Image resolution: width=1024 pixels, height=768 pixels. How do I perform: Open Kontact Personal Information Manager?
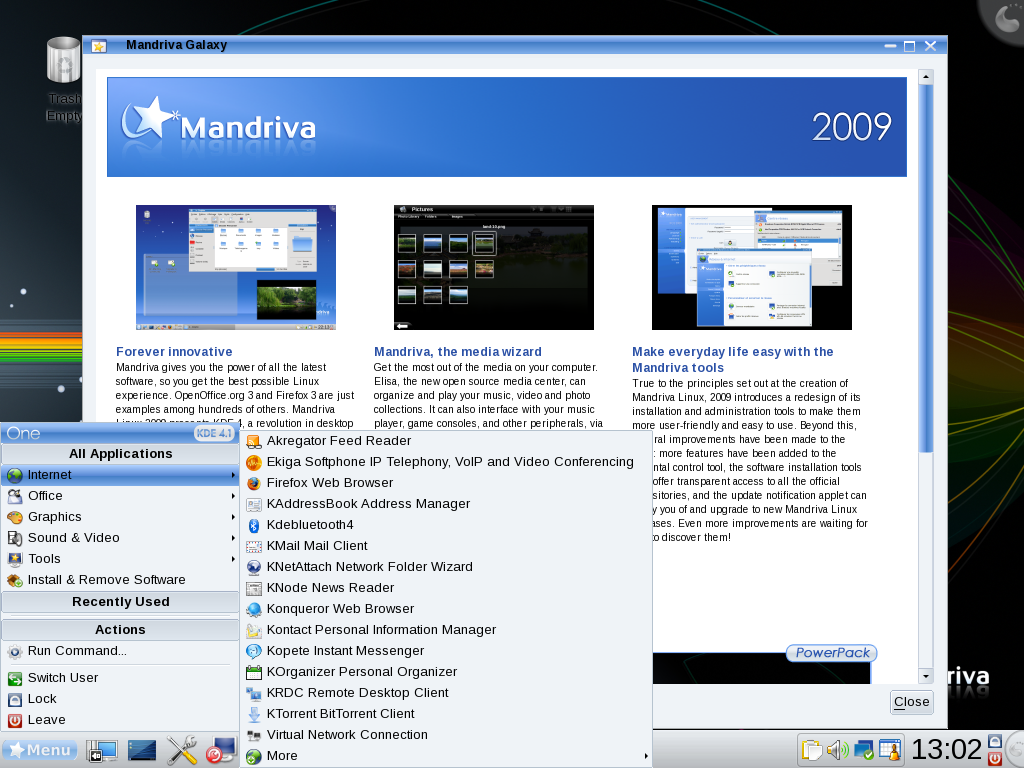click(447, 630)
